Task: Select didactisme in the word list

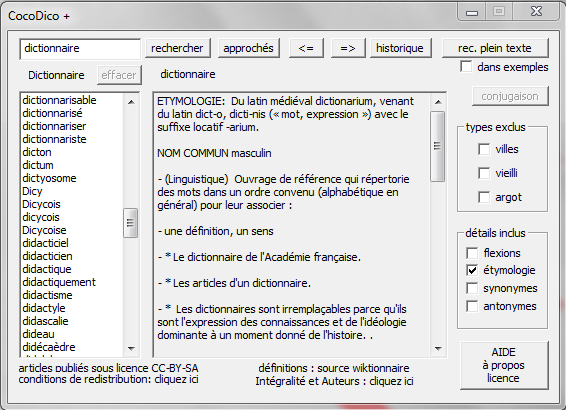Action: click(x=47, y=295)
